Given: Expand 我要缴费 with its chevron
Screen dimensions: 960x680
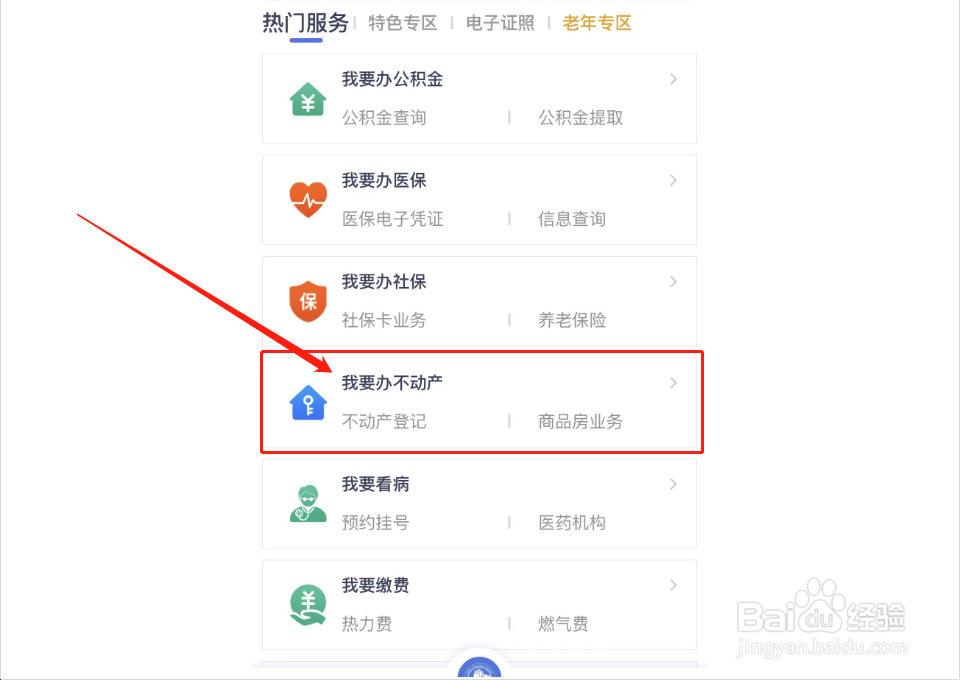Looking at the screenshot, I should click(673, 585).
